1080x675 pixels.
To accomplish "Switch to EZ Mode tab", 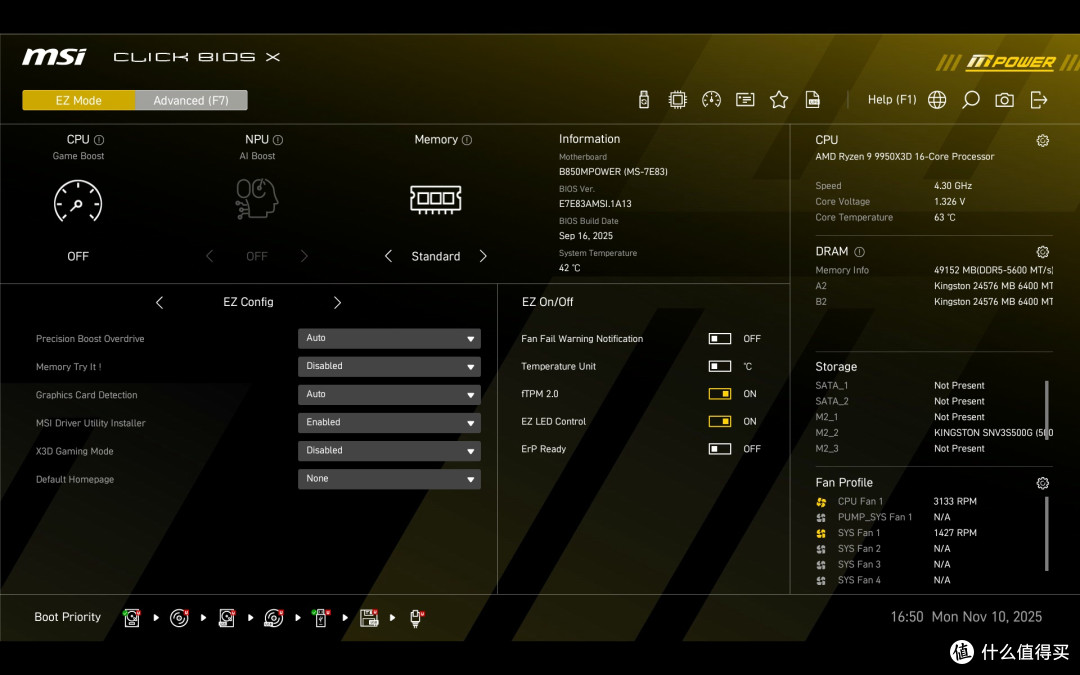I will coord(79,101).
